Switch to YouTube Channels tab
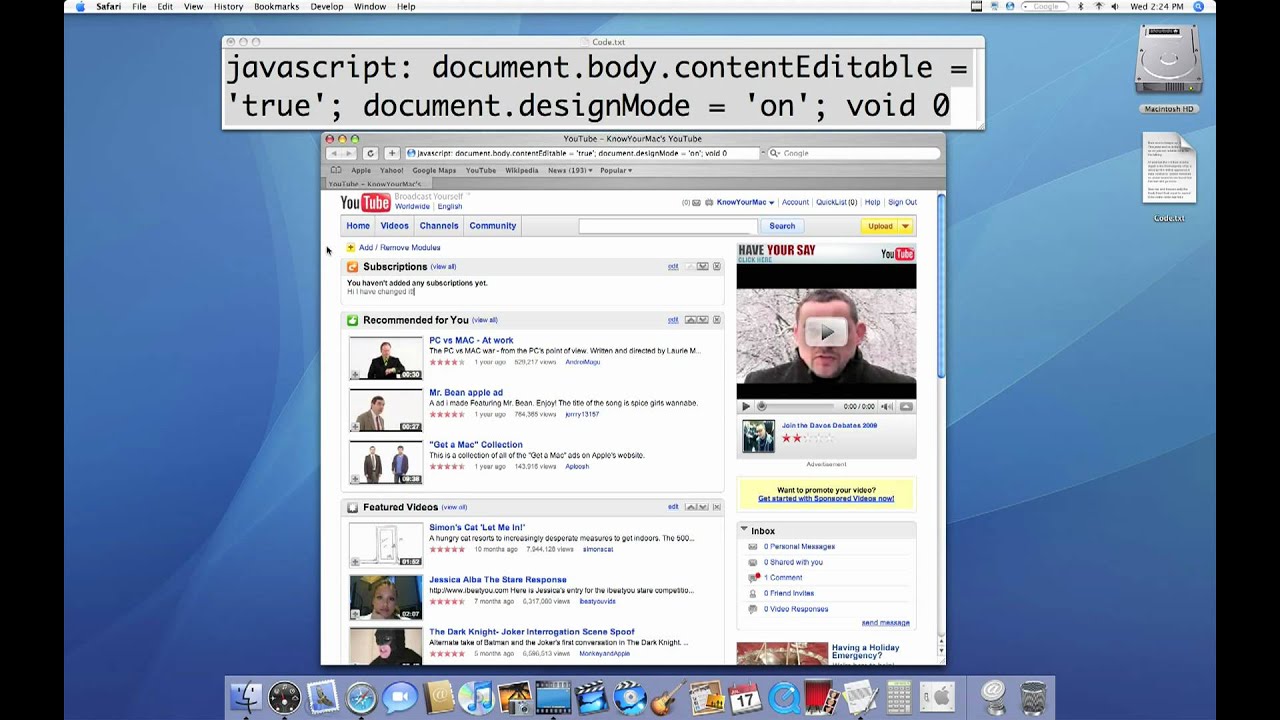The height and width of the screenshot is (720, 1280). tap(439, 226)
